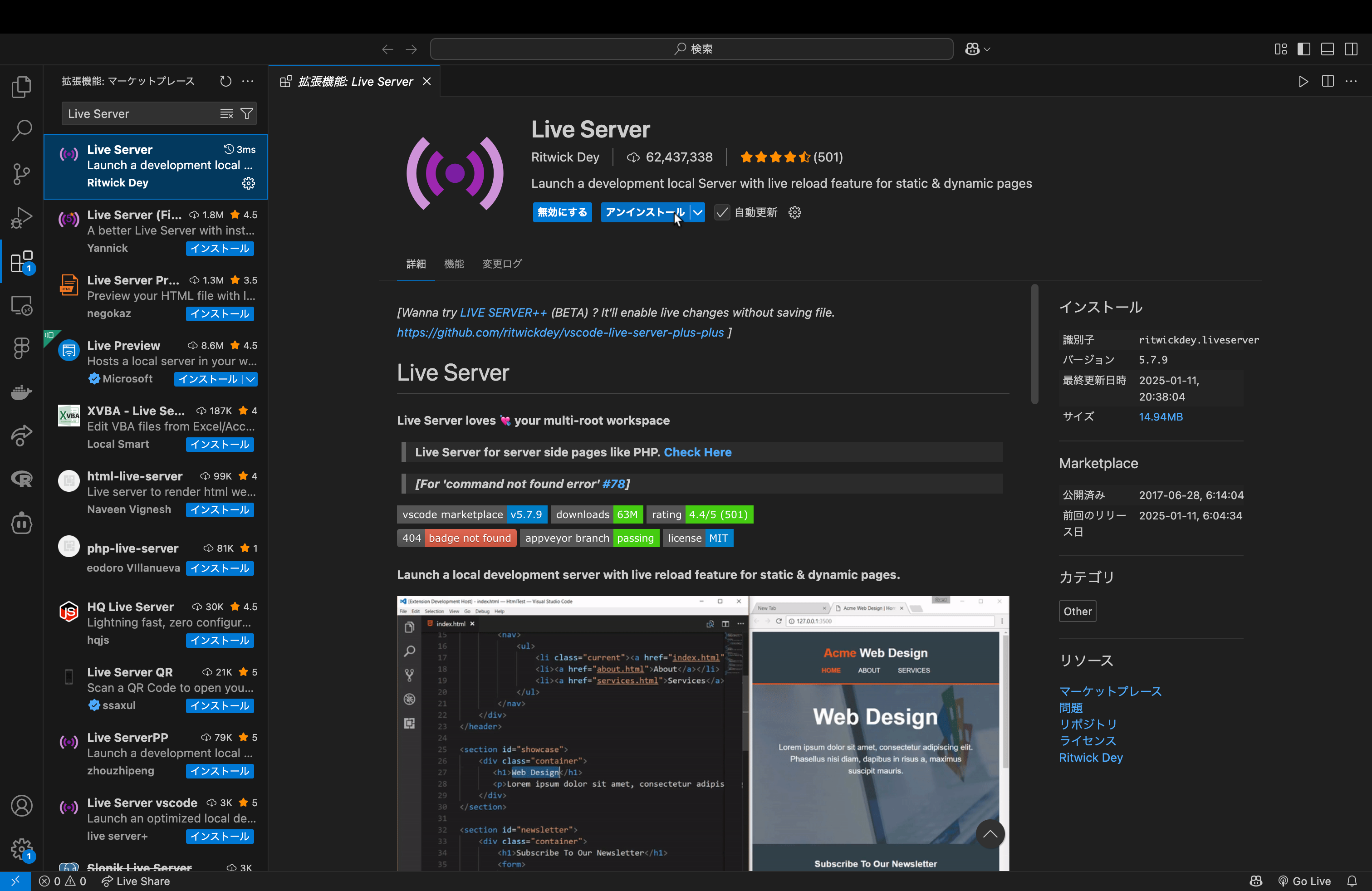1372x891 pixels.
Task: Open the LIVE SERVER++ link
Action: click(503, 313)
